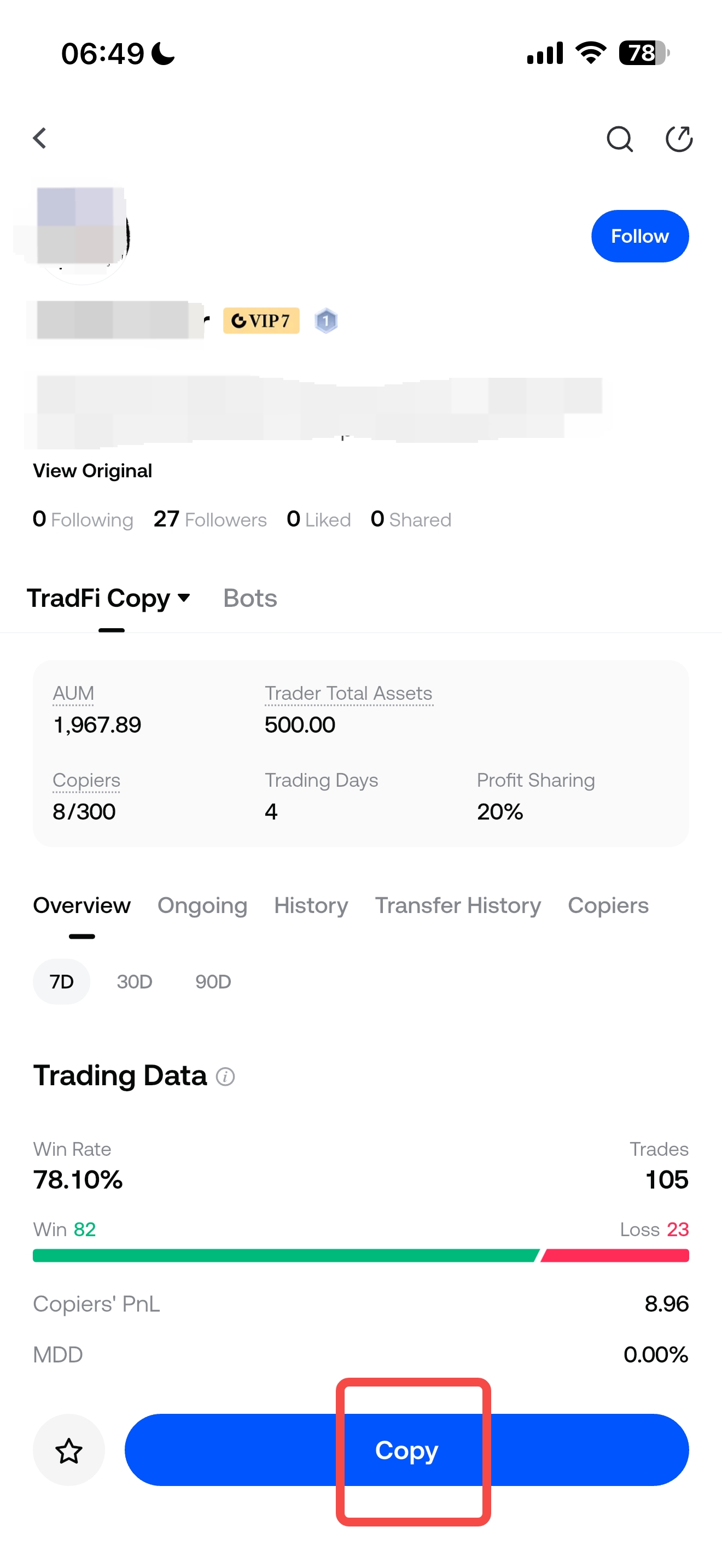Image resolution: width=722 pixels, height=1568 pixels.
Task: Tap the View Original link
Action: [92, 471]
